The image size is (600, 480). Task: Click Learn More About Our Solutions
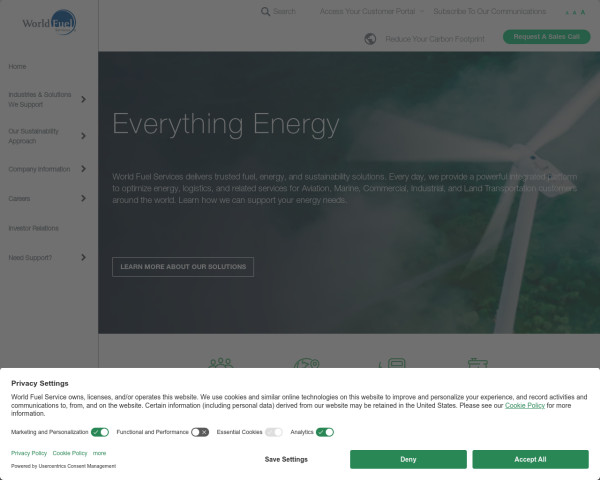click(183, 267)
